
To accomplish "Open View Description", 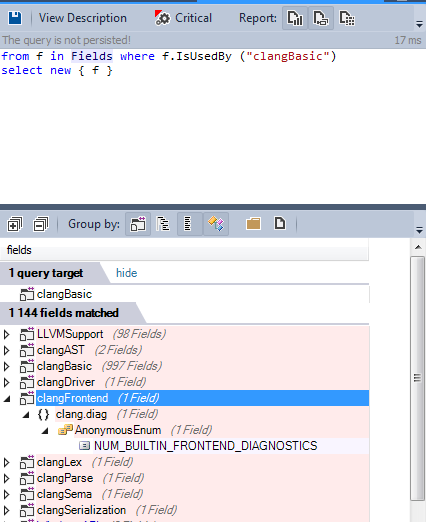I will [83, 18].
